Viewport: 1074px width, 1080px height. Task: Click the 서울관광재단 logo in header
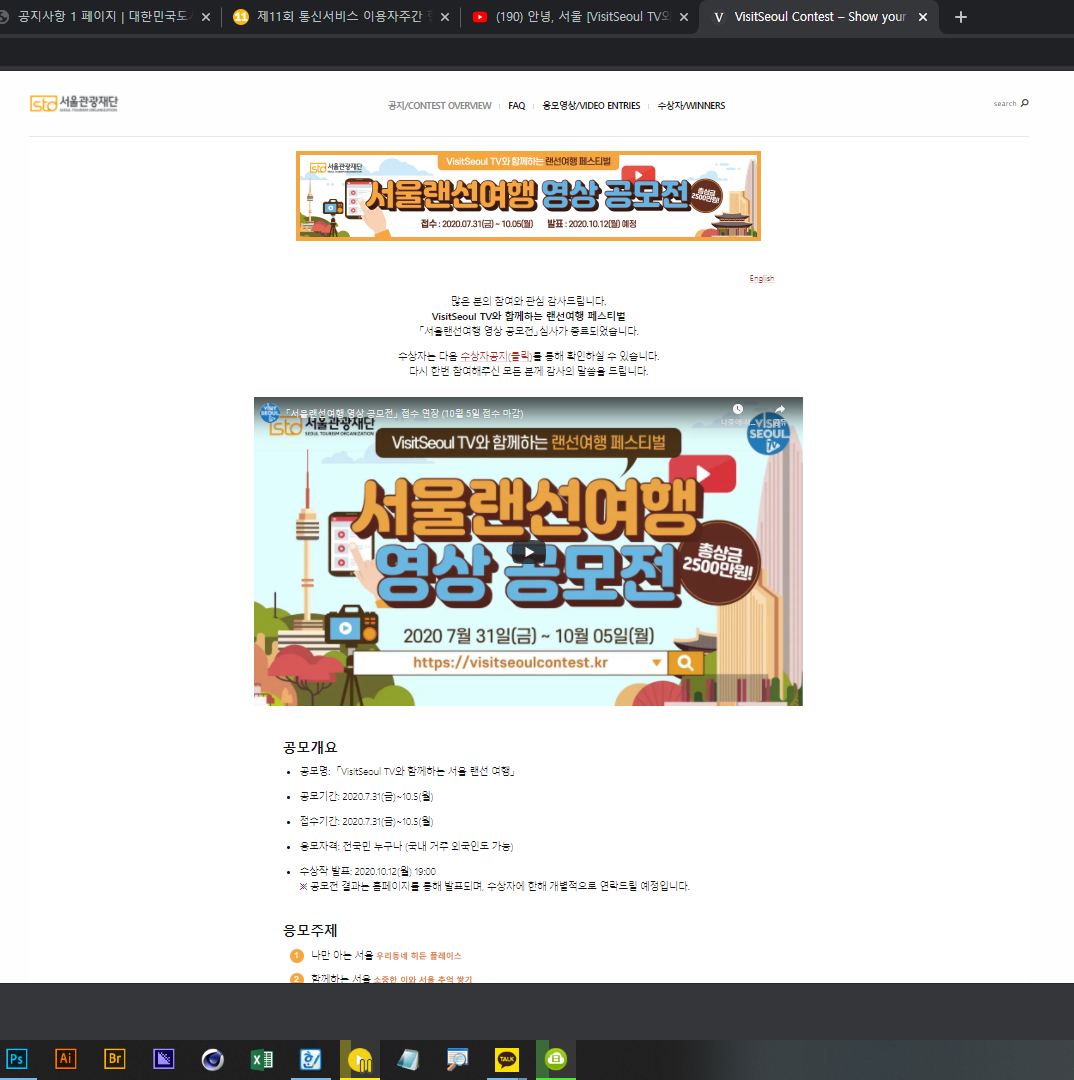(74, 103)
